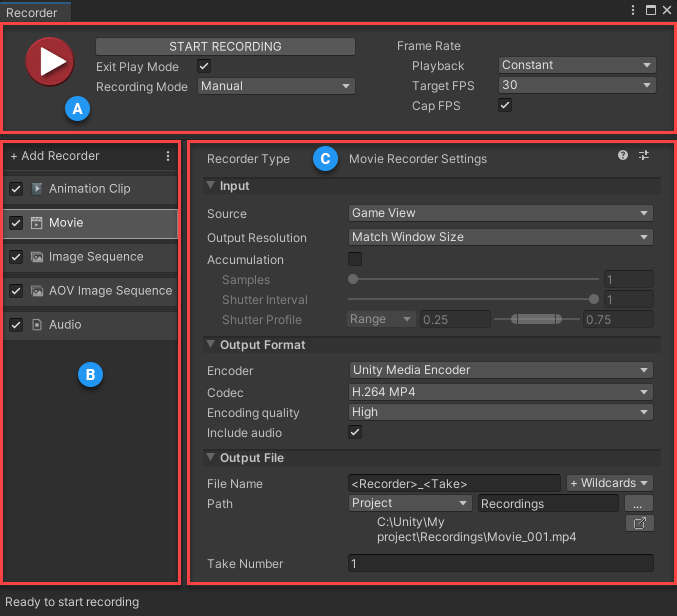
Task: Click the big red record play button
Action: (x=50, y=61)
